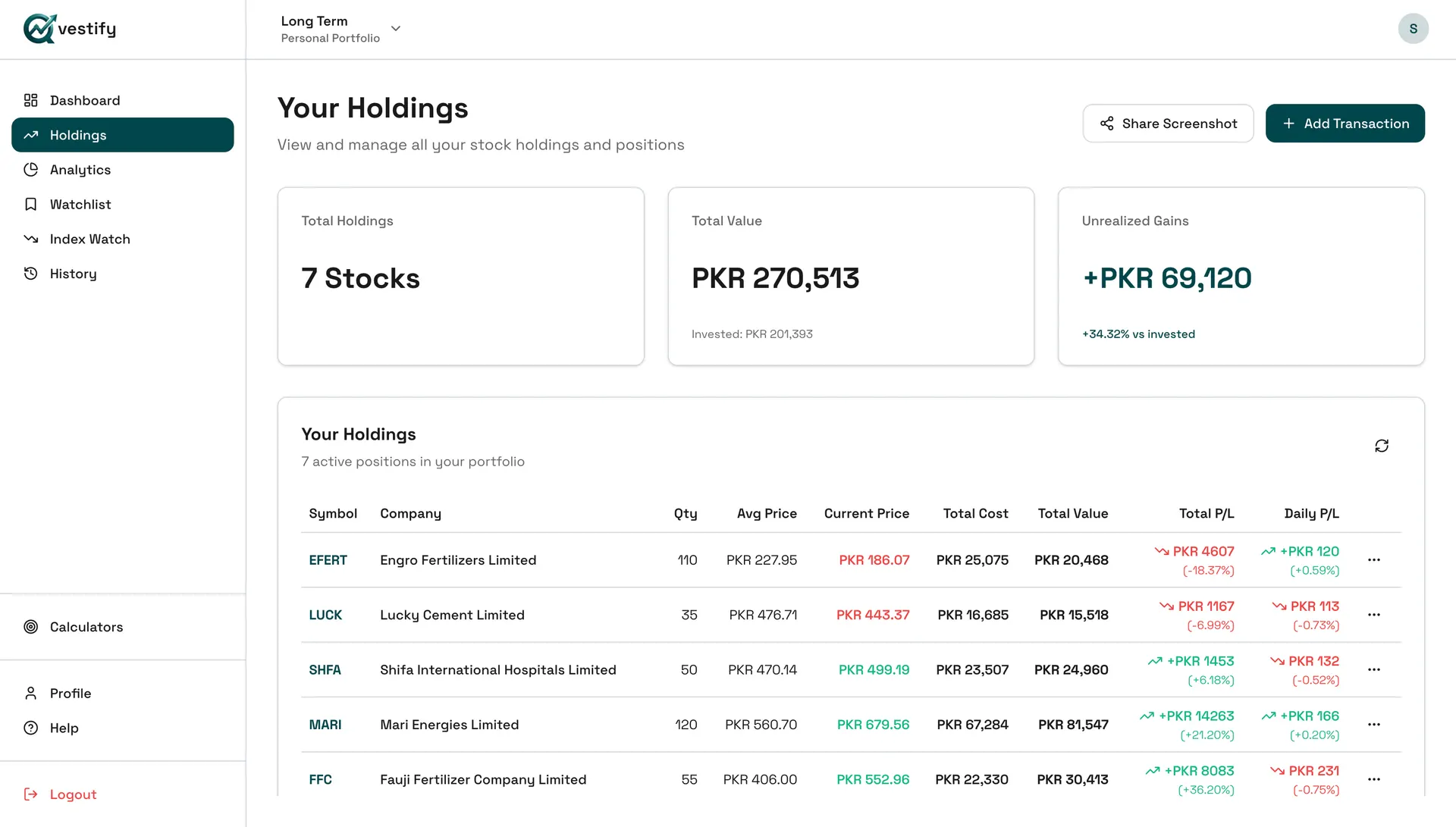View transaction History
This screenshot has height=827, width=1456.
pyautogui.click(x=123, y=274)
